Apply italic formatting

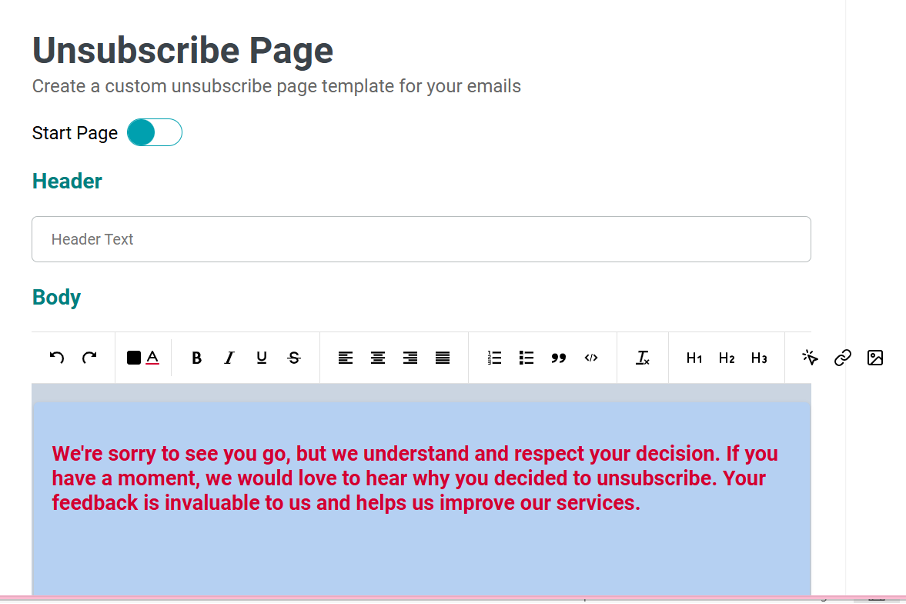229,358
